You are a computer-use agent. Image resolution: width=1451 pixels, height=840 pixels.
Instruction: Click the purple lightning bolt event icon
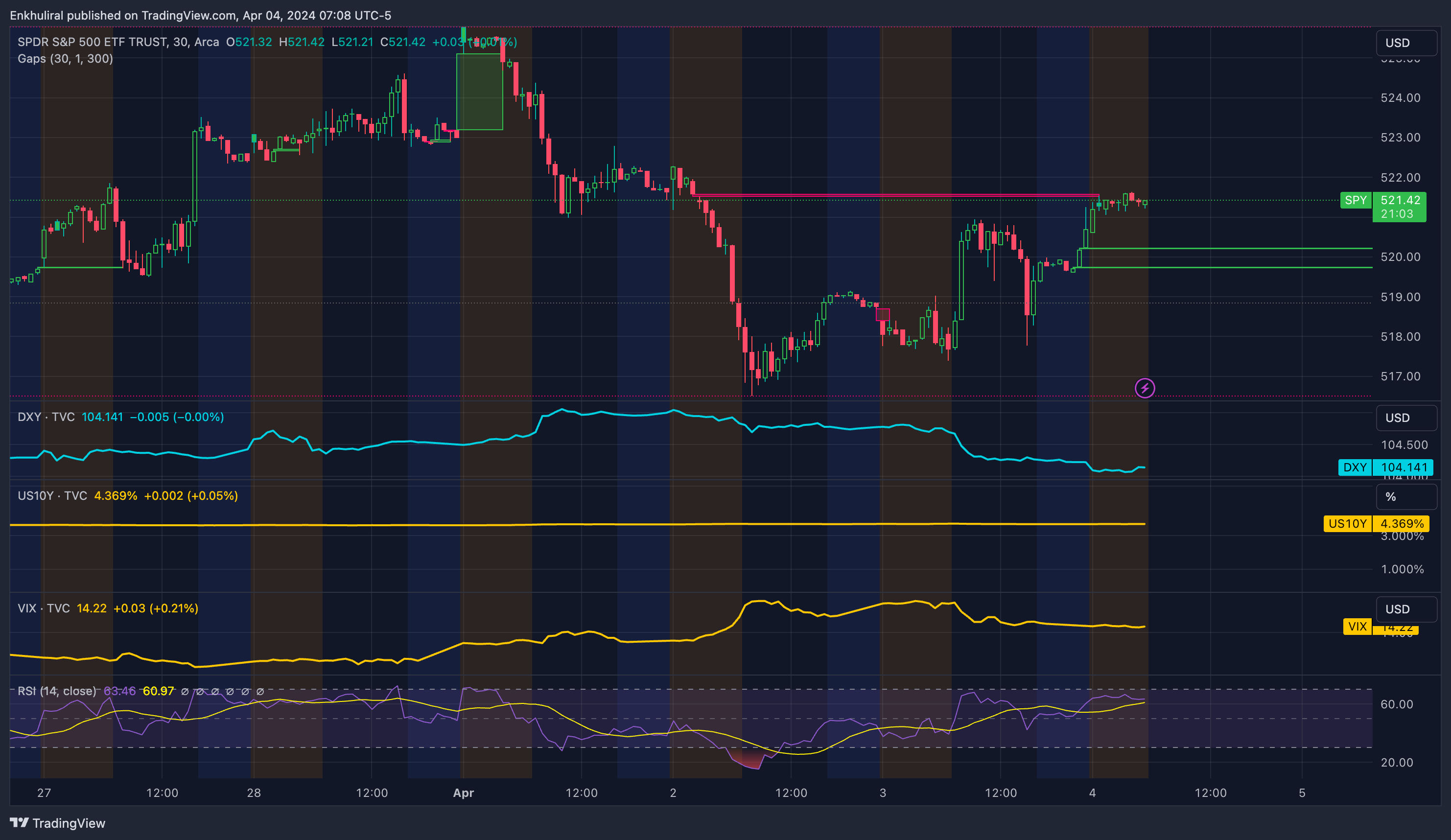pos(1144,388)
